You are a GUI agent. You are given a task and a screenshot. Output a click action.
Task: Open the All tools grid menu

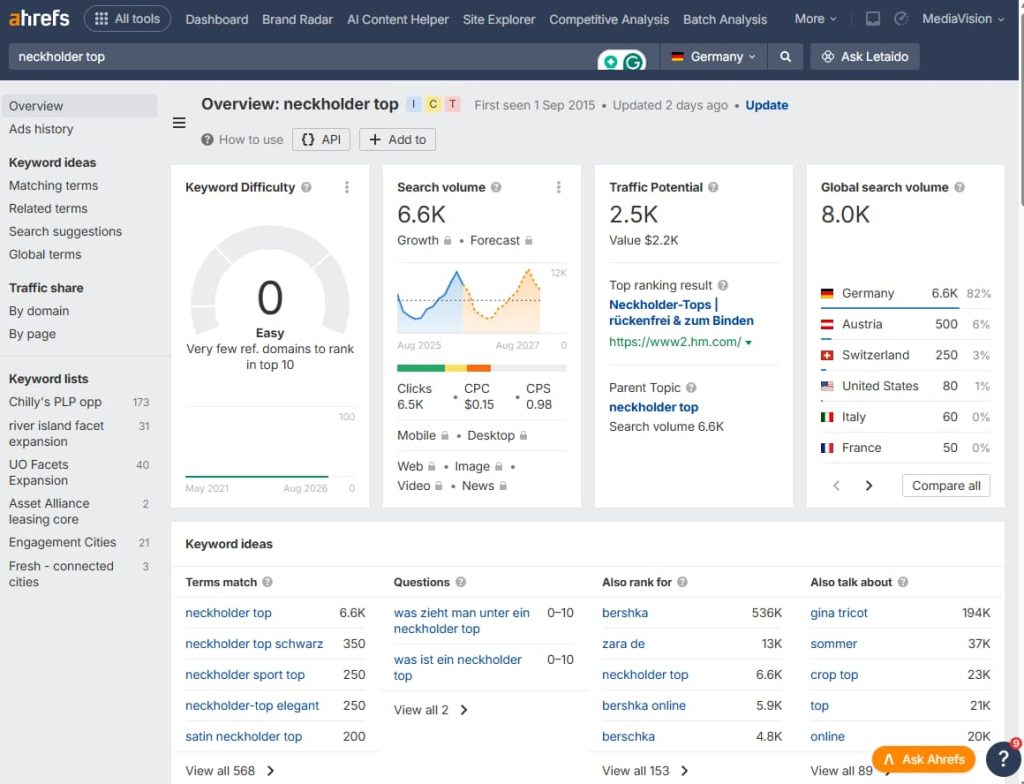pyautogui.click(x=127, y=19)
